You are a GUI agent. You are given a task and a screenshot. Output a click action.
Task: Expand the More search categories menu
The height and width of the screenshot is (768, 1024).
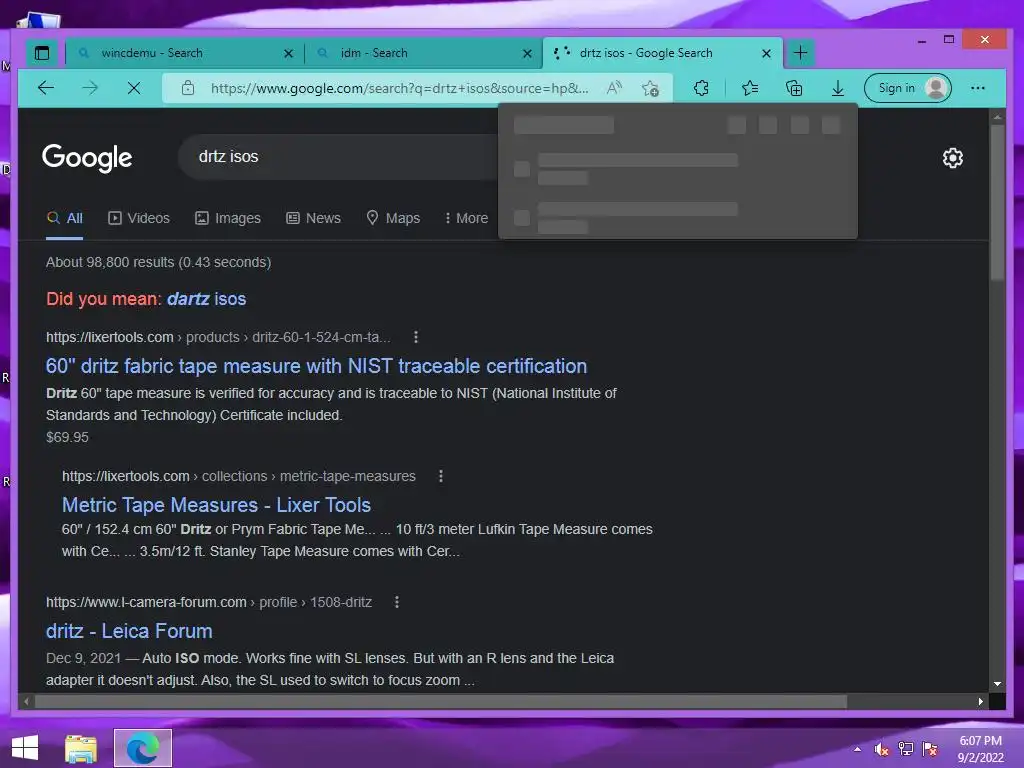point(466,218)
